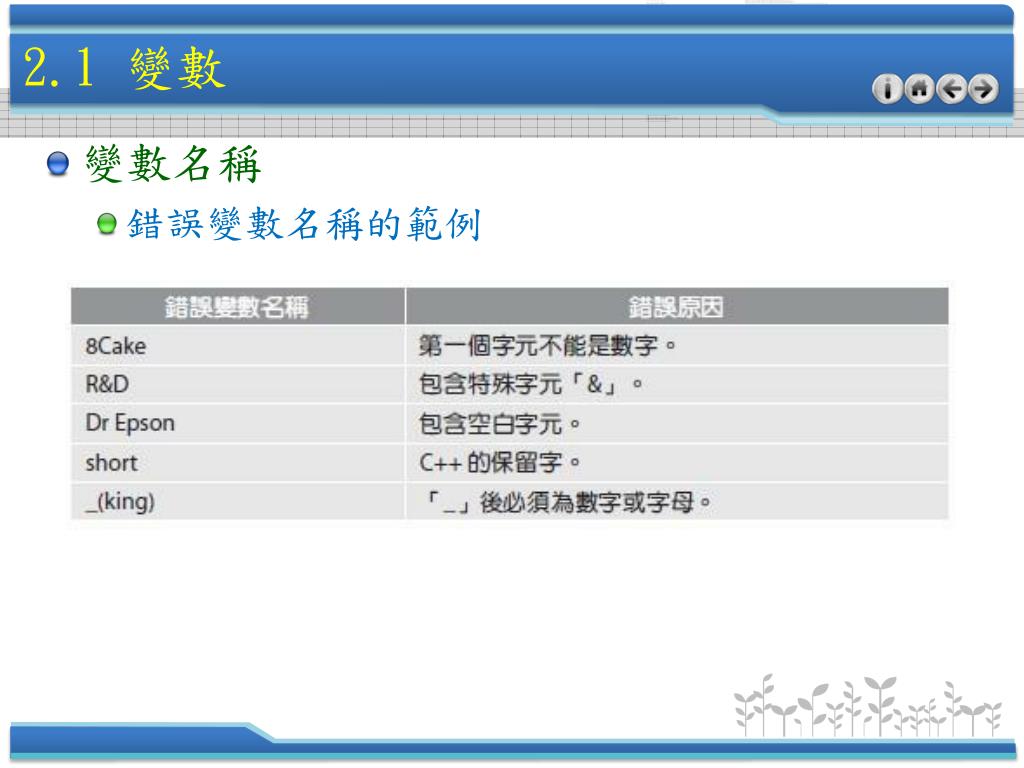This screenshot has width=1024, height=768.
Task: Advance with right arrow icon
Action: (x=984, y=89)
